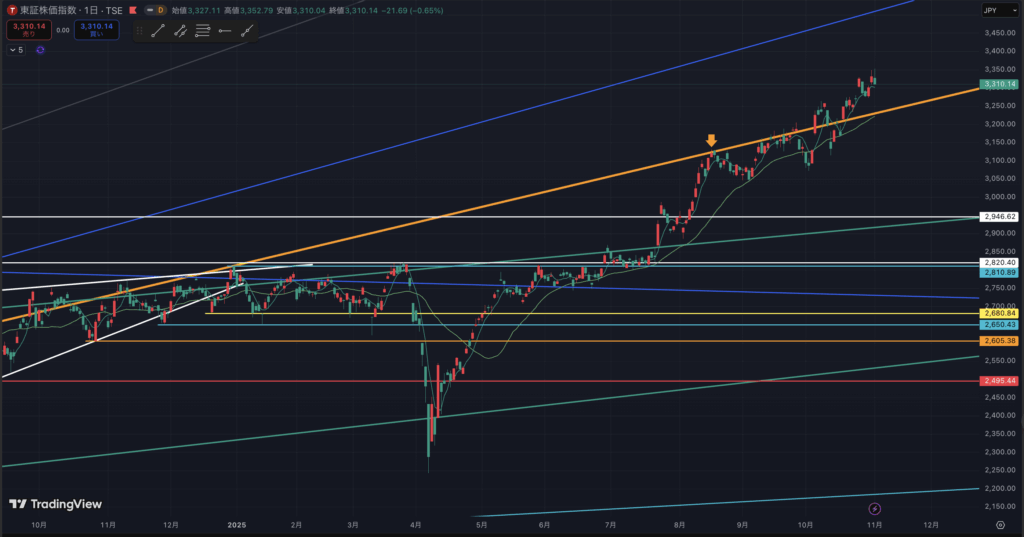The image size is (1024, 537).
Task: Select the trend line drawing tool
Action: tap(158, 31)
